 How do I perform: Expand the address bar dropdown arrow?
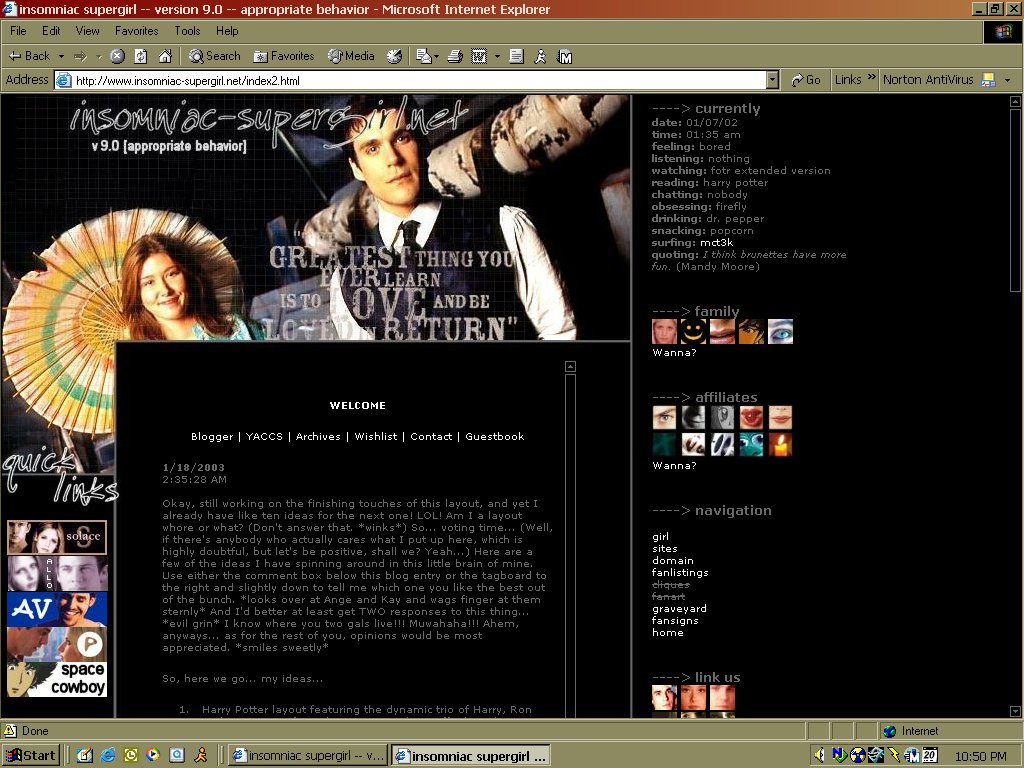[773, 80]
